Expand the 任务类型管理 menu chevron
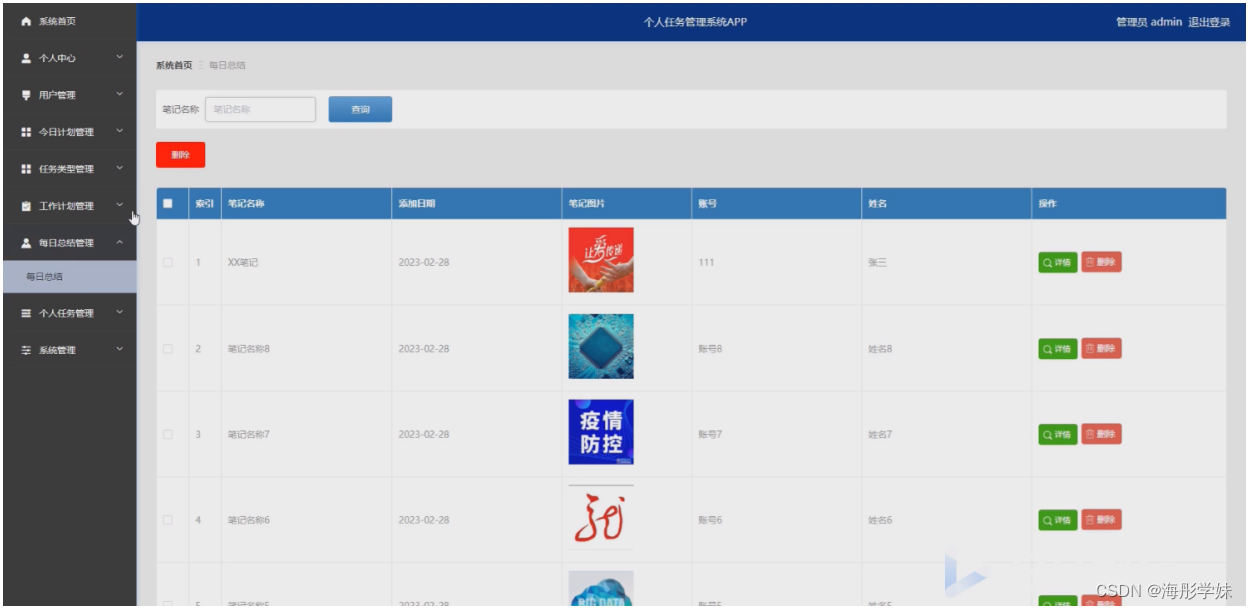Image resolution: width=1248 pixels, height=609 pixels. click(120, 168)
